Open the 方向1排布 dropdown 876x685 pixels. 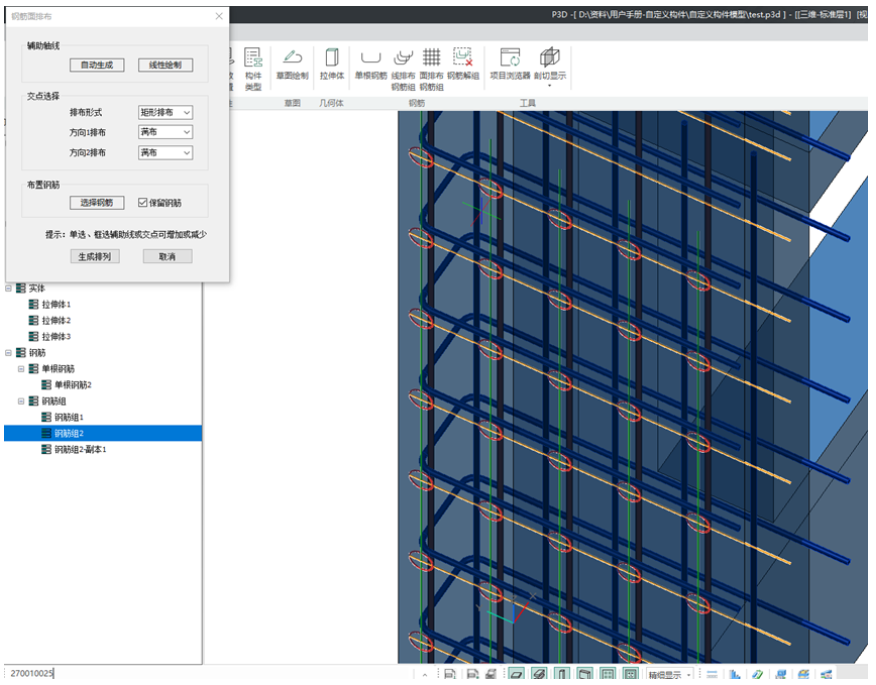[x=165, y=132]
